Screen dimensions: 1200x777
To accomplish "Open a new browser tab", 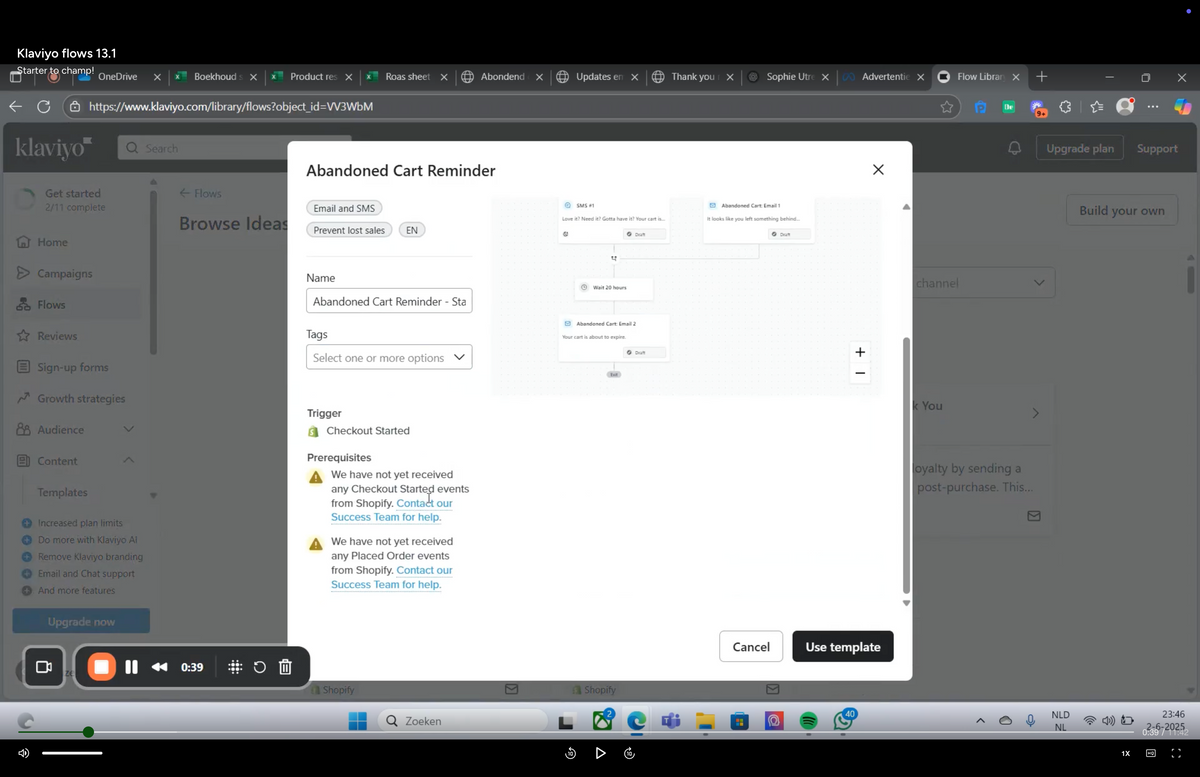I will click(x=1041, y=76).
